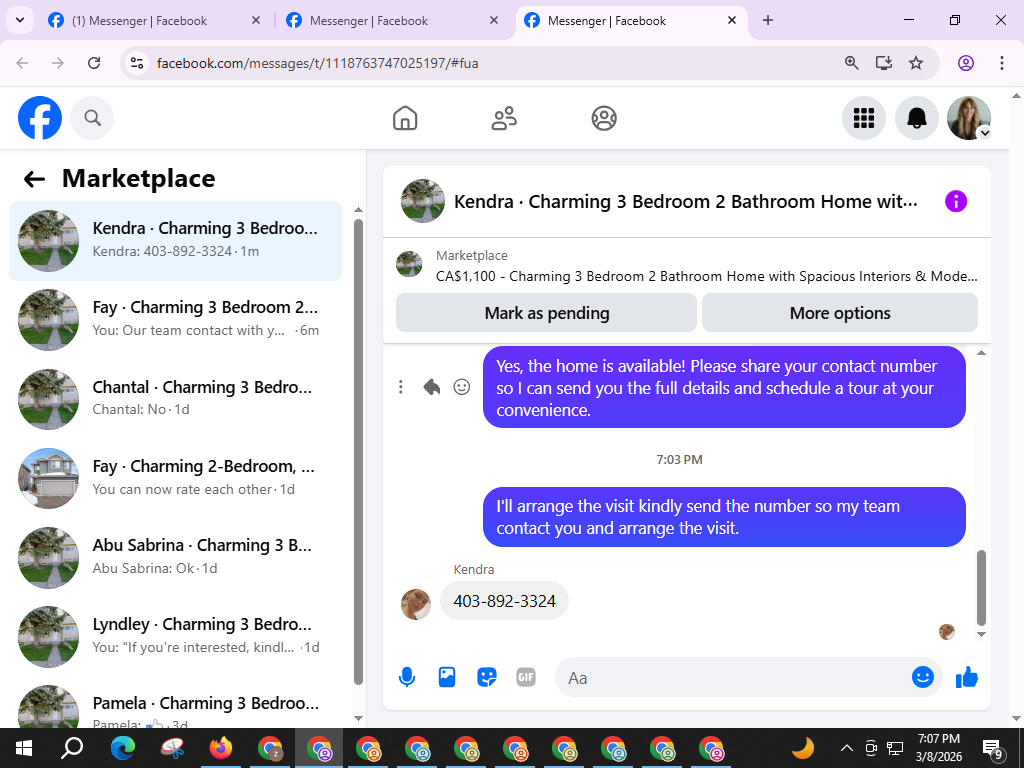The width and height of the screenshot is (1024, 768).
Task: Open the account profile picture menu
Action: (x=969, y=118)
